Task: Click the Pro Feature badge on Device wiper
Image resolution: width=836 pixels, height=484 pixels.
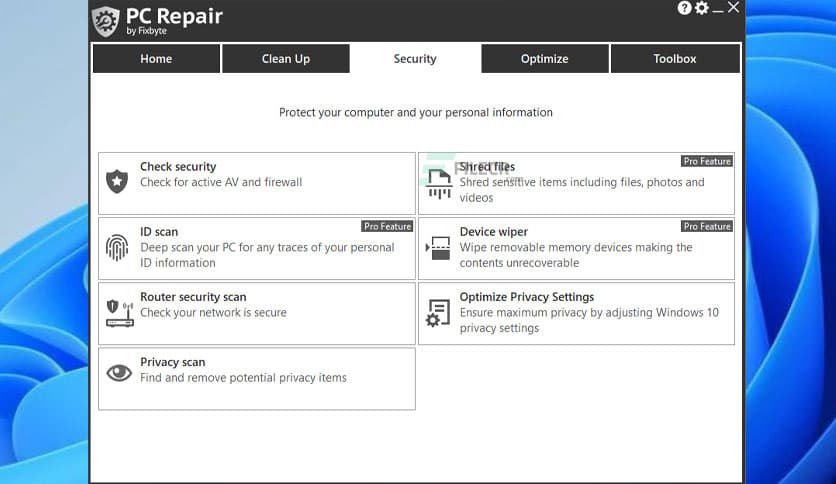Action: point(707,227)
